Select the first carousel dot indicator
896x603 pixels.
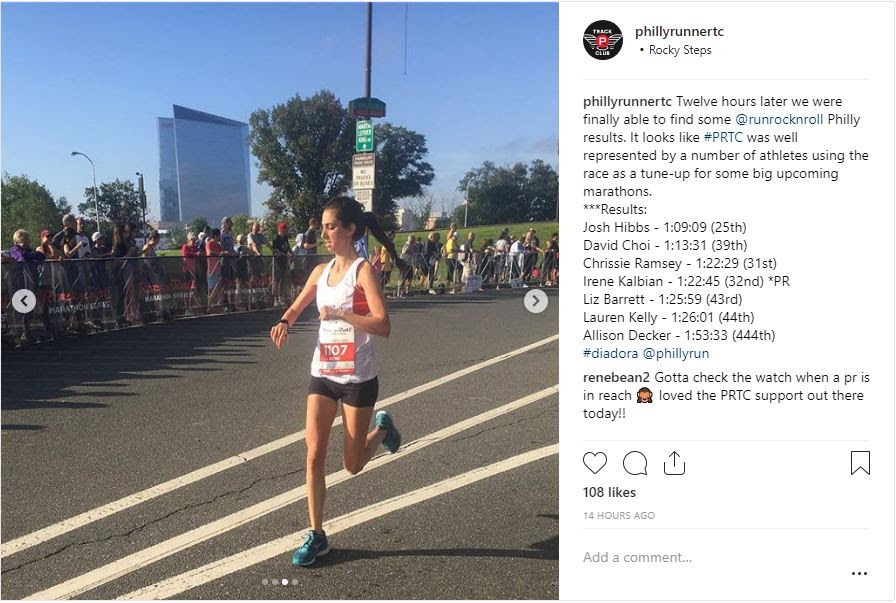click(265, 582)
